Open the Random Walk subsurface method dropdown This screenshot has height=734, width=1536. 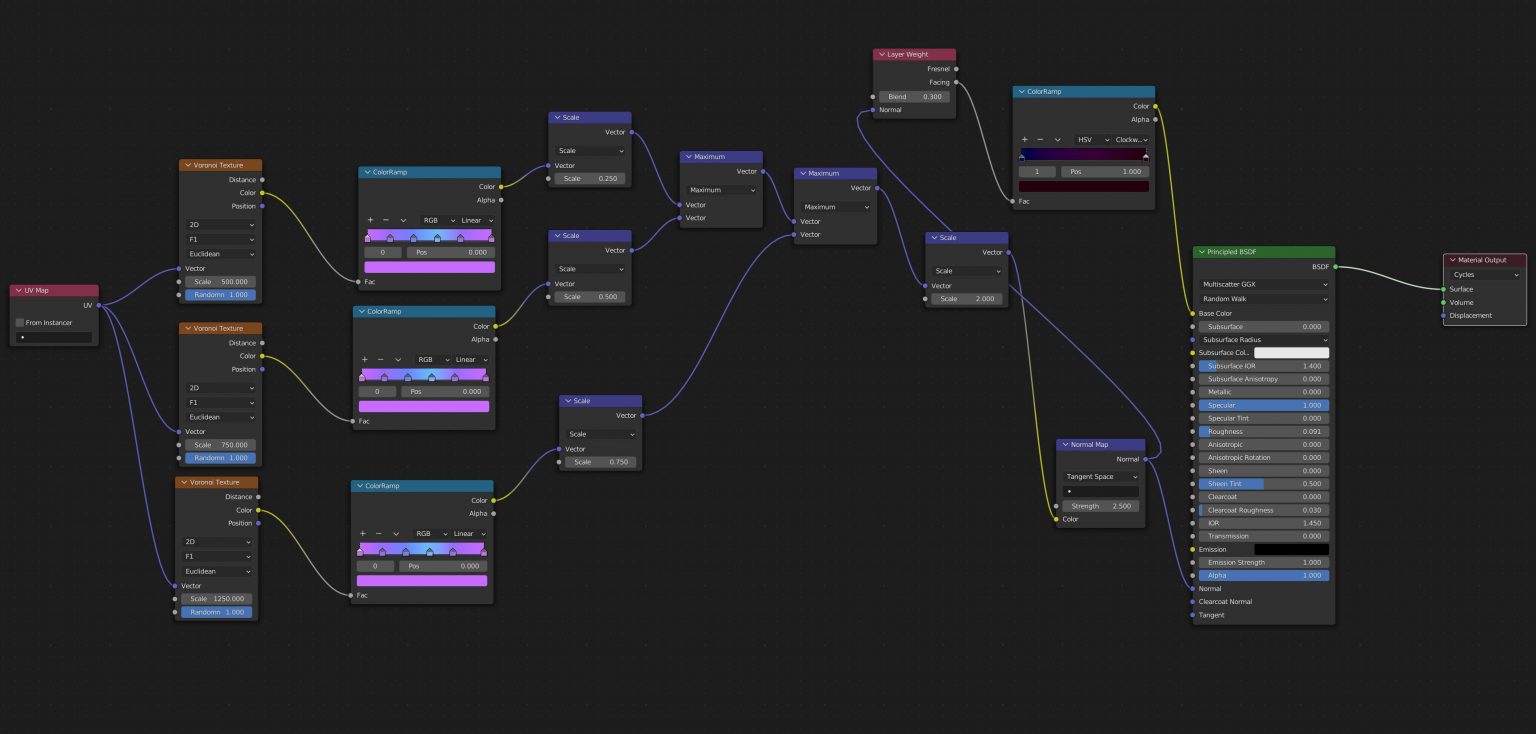point(1264,299)
